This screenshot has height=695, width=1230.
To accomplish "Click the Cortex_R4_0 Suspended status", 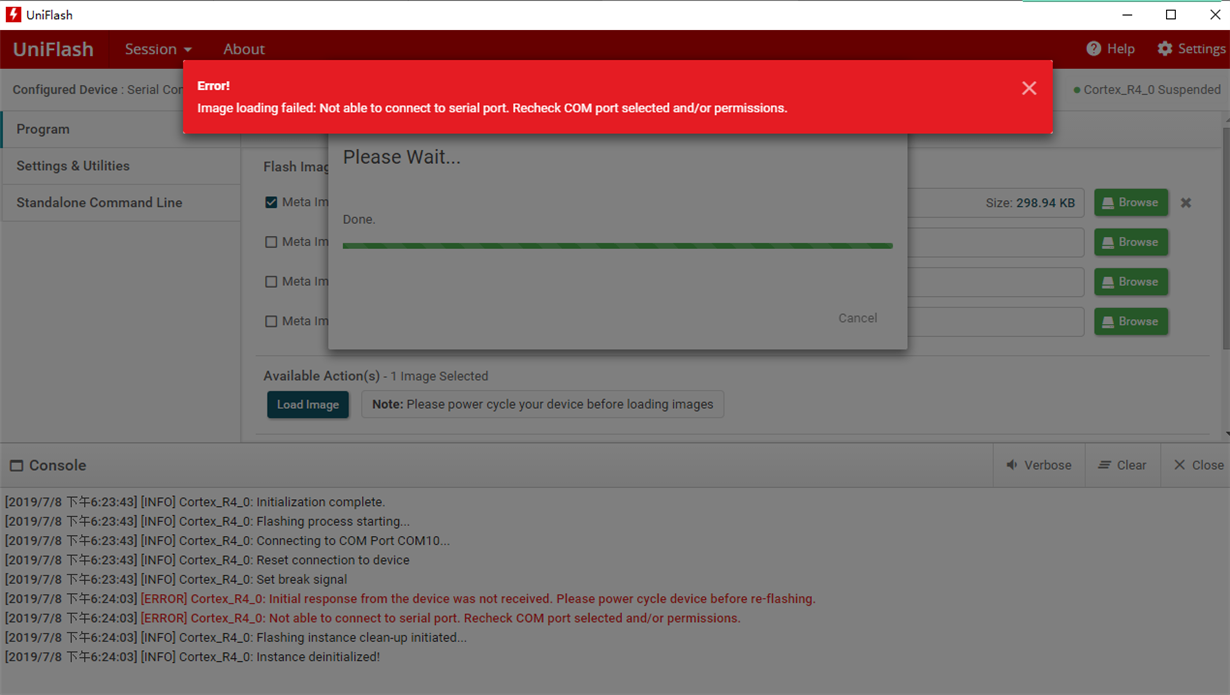I will [x=1147, y=90].
